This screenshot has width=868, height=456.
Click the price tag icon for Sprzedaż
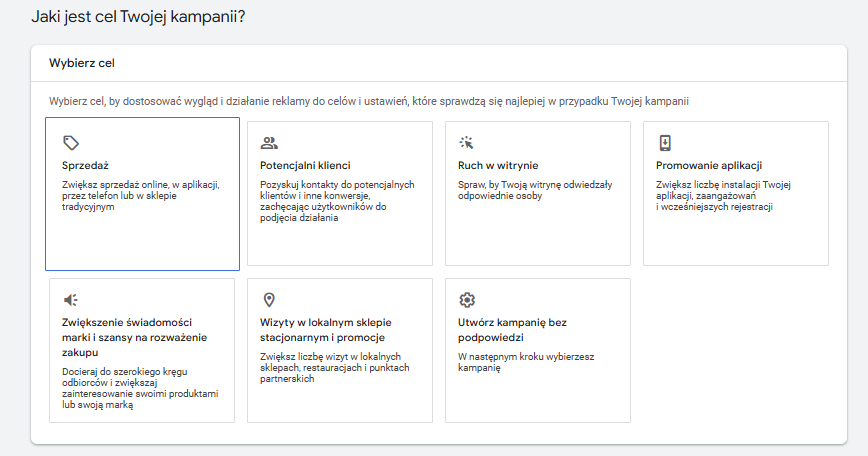tap(70, 143)
